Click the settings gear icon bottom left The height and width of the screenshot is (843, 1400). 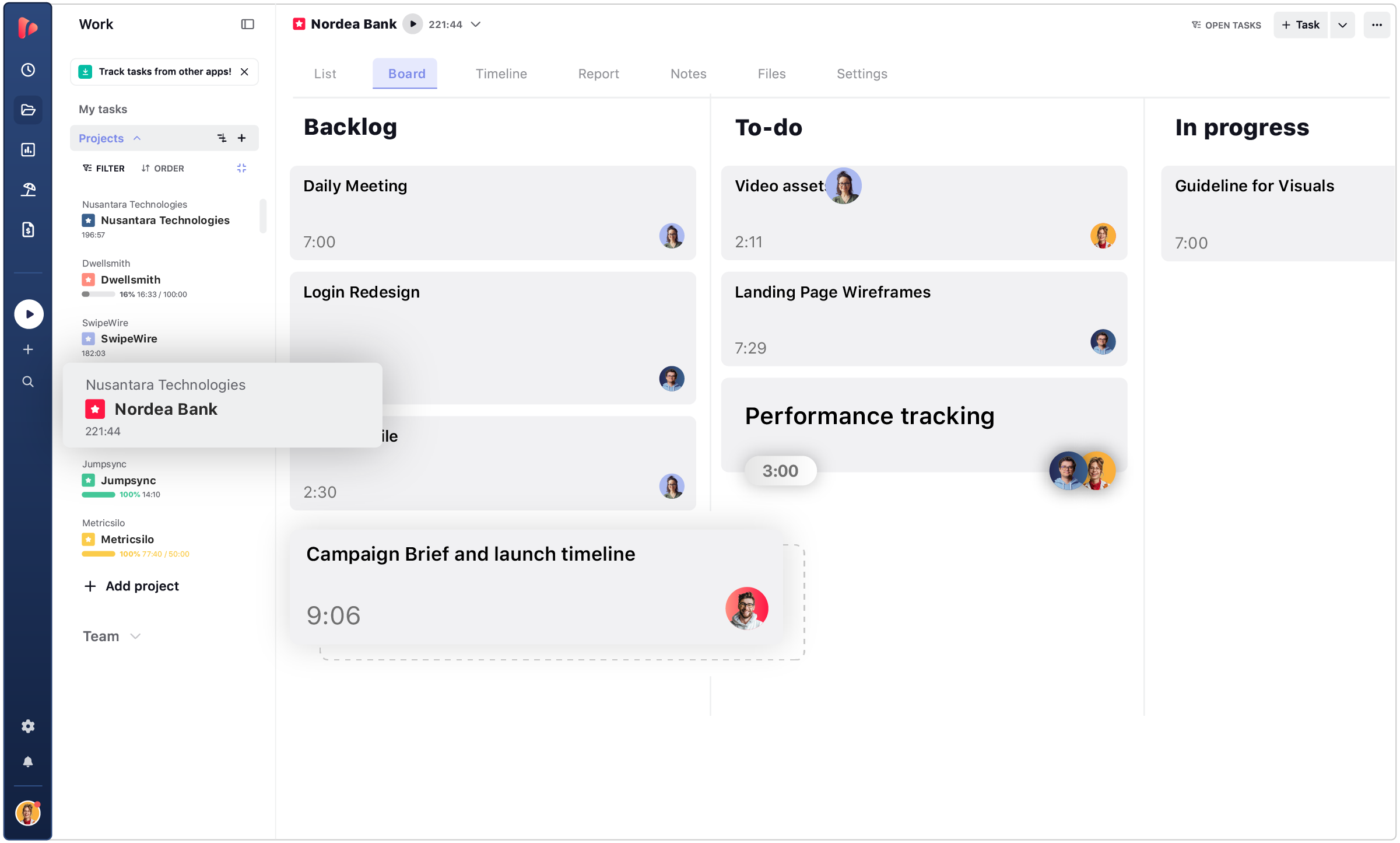pyautogui.click(x=27, y=726)
